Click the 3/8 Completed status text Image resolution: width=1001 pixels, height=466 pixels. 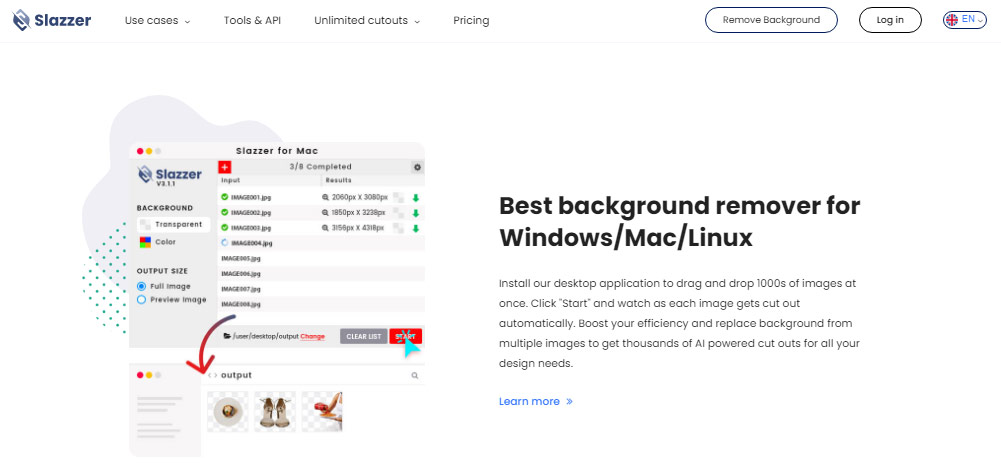point(320,167)
